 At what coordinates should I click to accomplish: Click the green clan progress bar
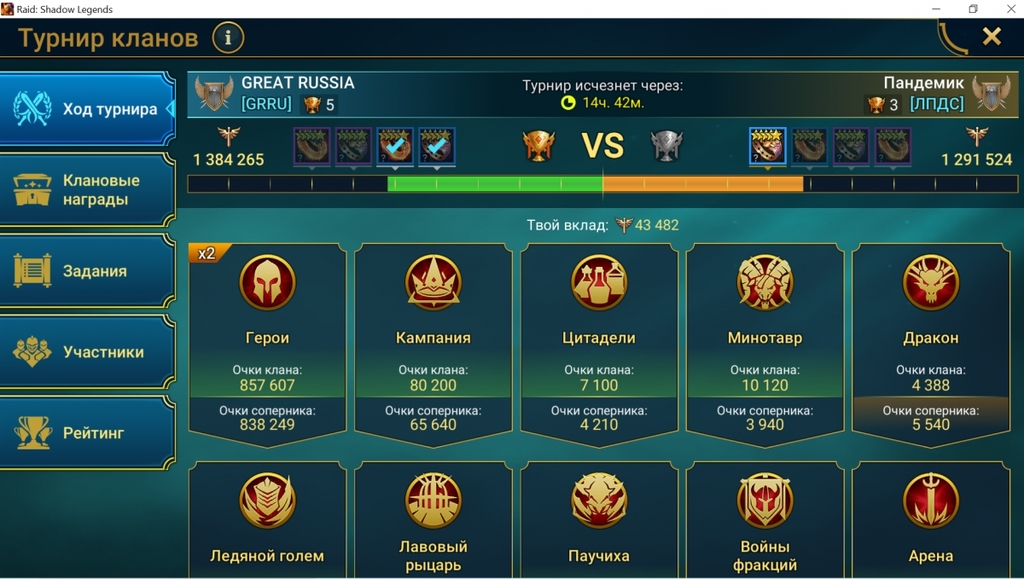coord(495,184)
